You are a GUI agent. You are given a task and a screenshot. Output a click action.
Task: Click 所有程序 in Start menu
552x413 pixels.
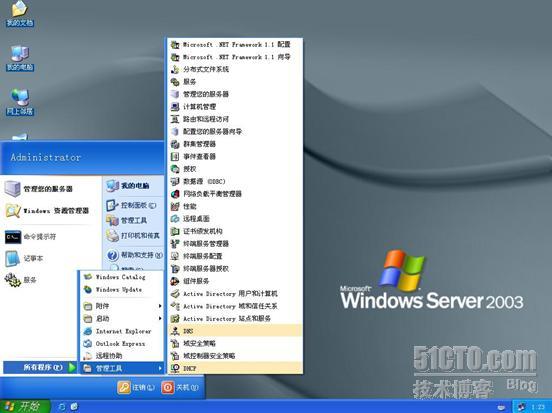click(40, 368)
